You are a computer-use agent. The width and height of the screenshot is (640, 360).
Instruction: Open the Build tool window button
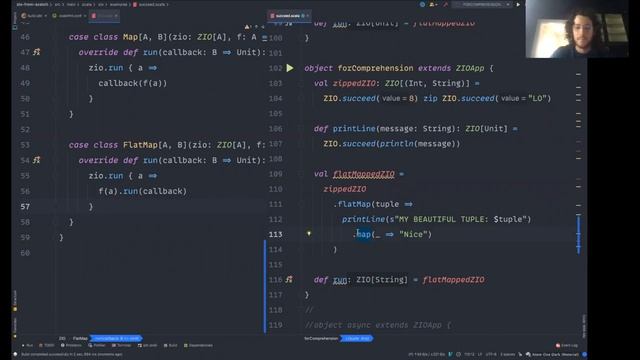click(x=171, y=345)
